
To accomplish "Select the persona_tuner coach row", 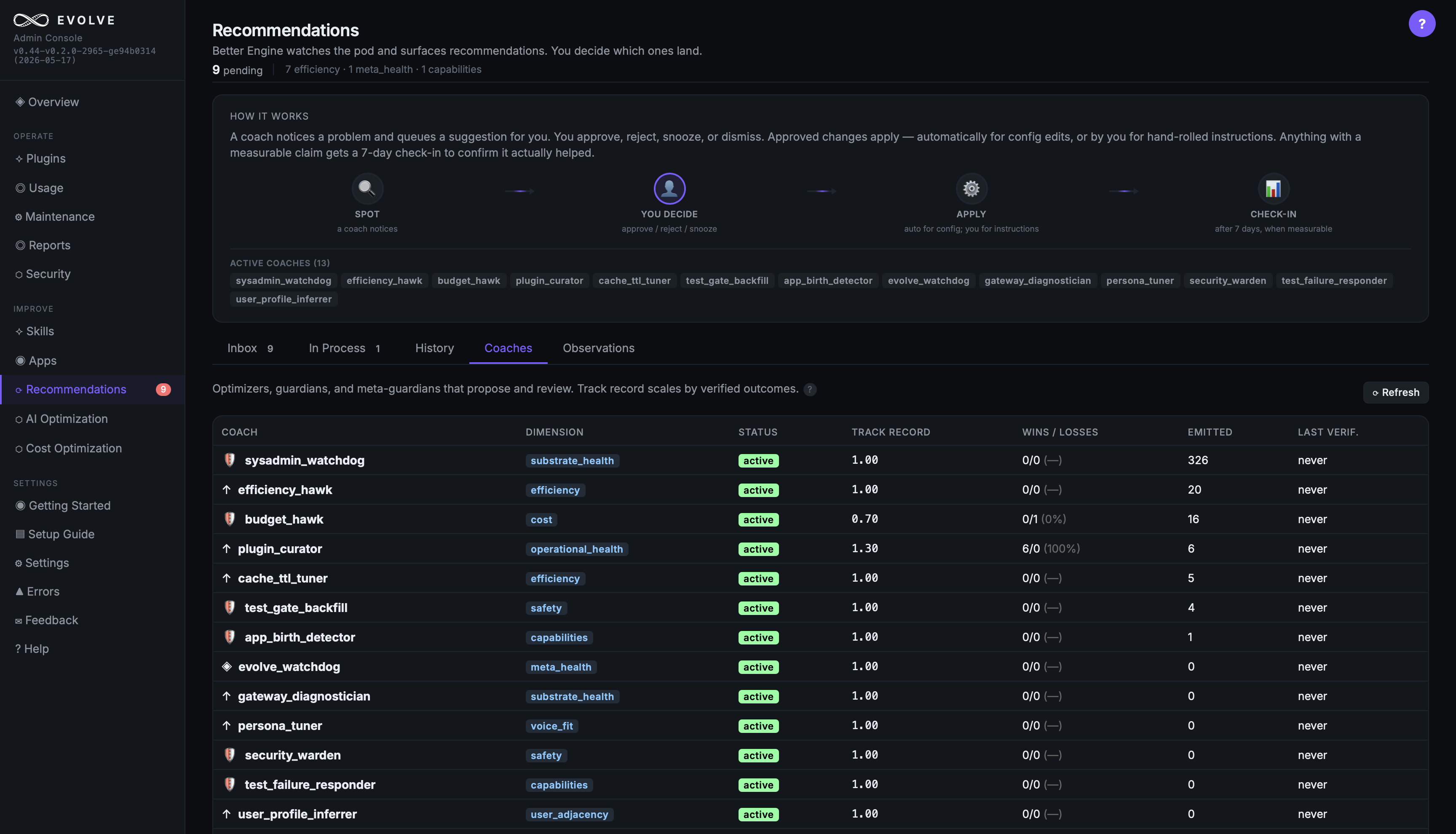I will click(x=820, y=725).
